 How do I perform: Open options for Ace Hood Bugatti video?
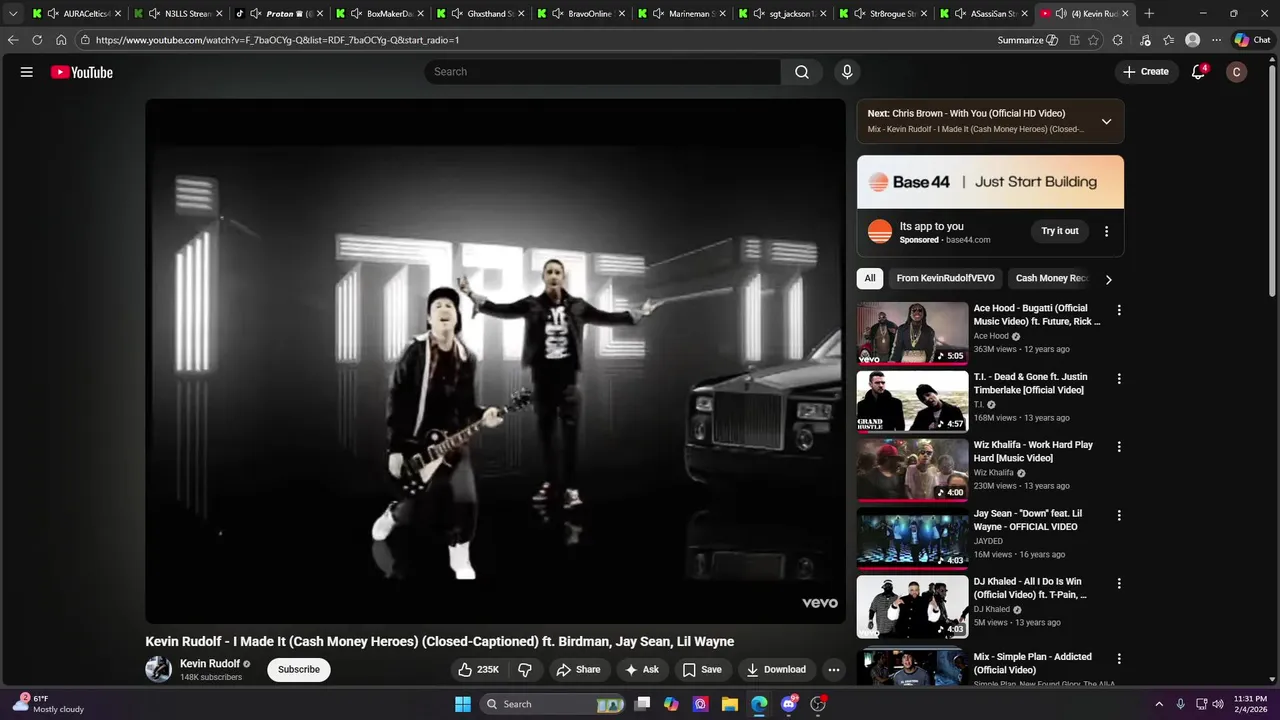tap(1119, 310)
